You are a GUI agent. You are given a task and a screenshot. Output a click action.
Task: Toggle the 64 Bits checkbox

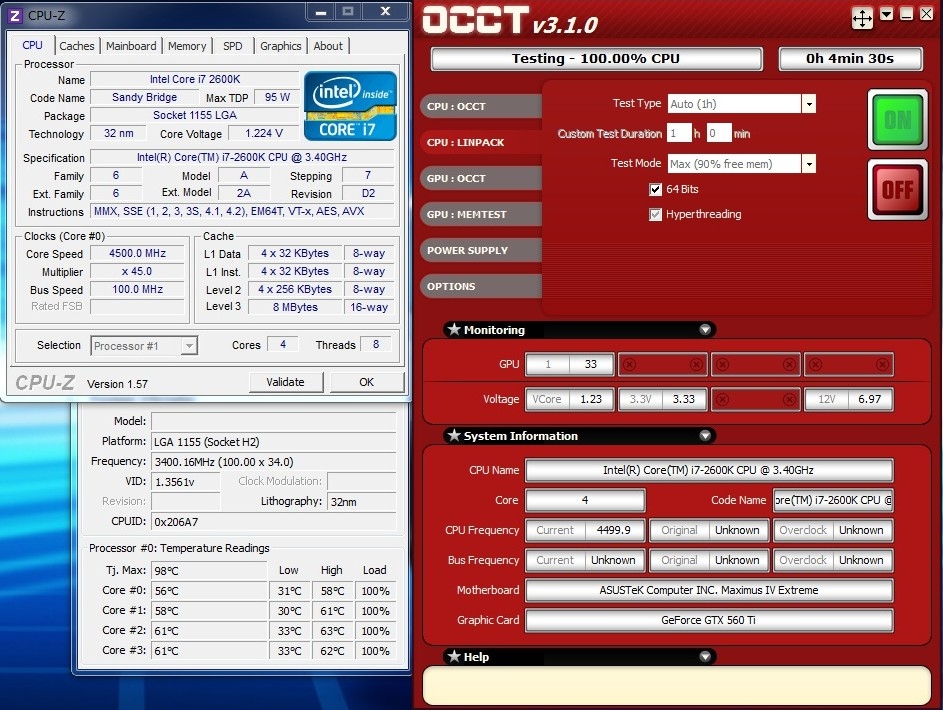[656, 189]
